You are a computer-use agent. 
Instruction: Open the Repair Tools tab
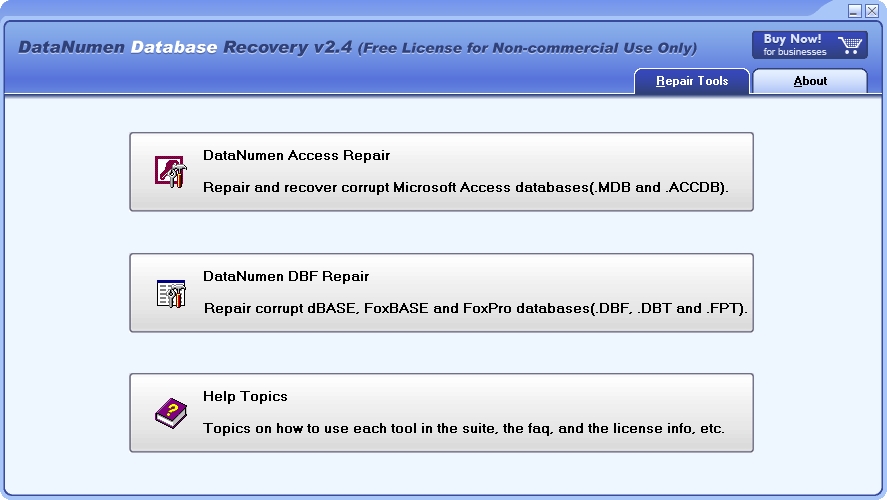point(692,81)
